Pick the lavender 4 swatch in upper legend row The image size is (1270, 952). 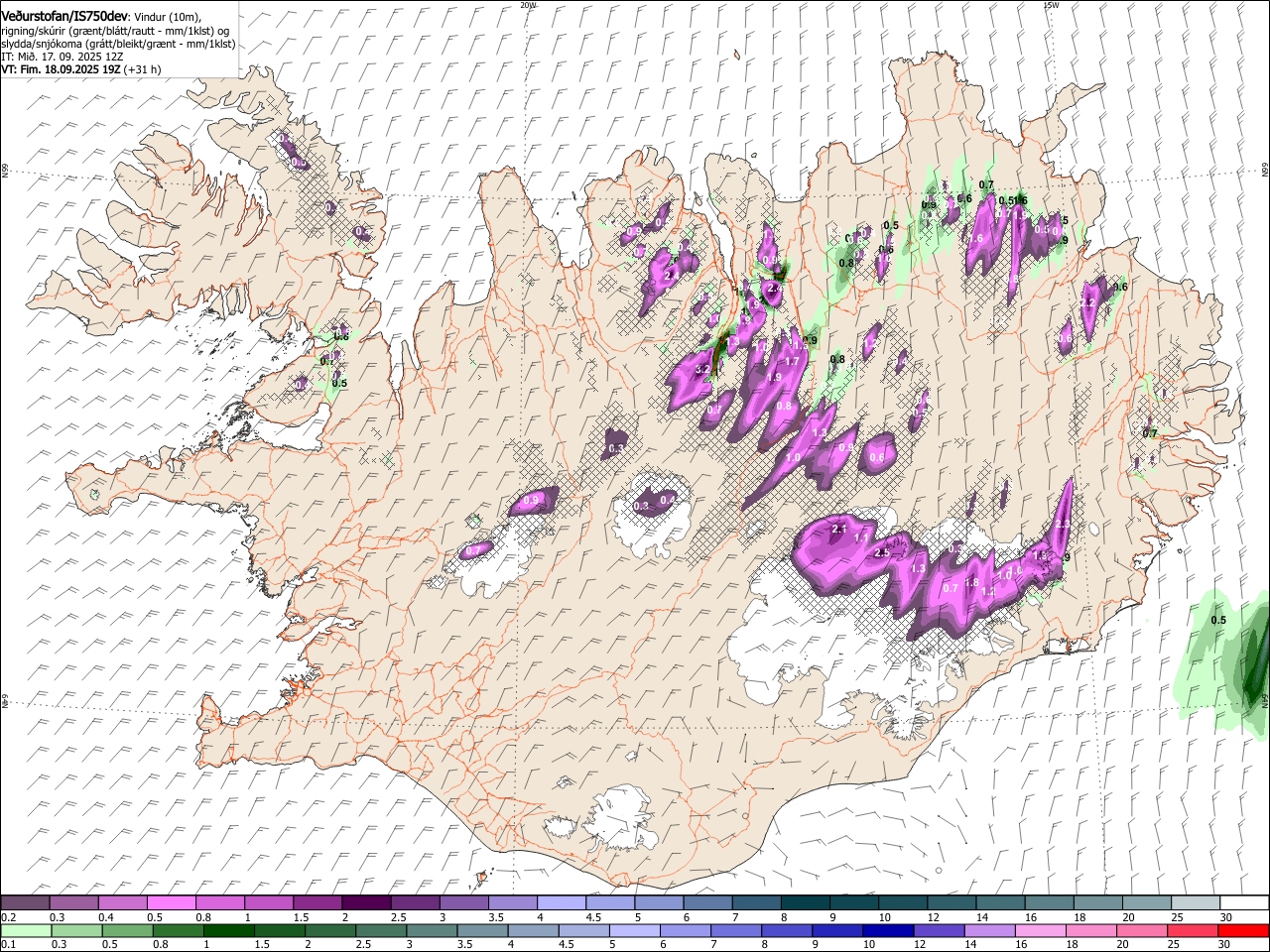(560, 903)
